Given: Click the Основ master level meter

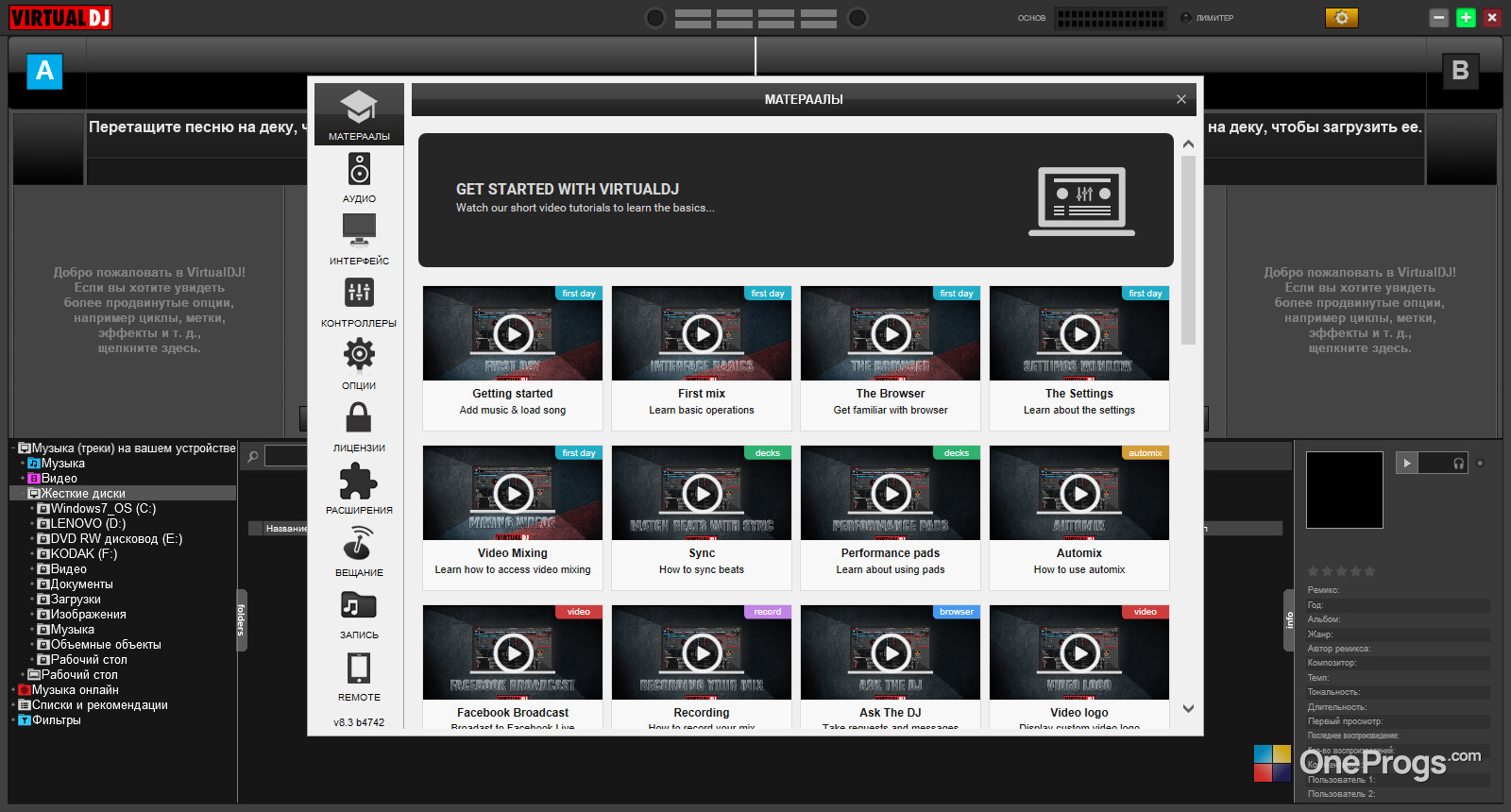Looking at the screenshot, I should [1110, 18].
